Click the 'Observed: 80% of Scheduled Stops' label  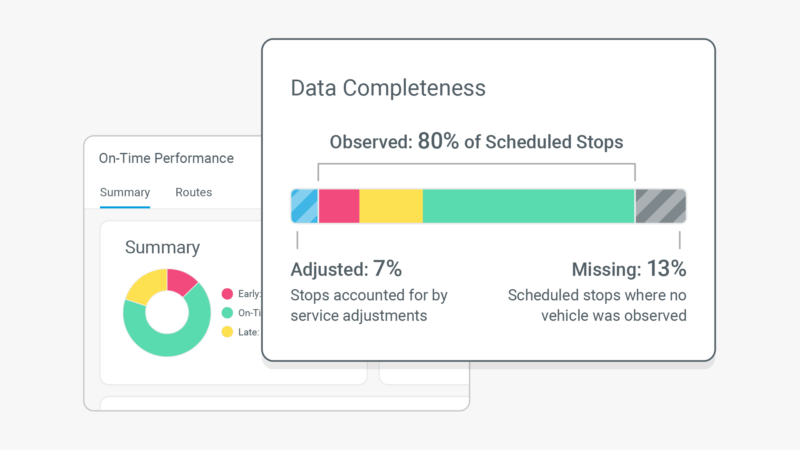point(477,142)
